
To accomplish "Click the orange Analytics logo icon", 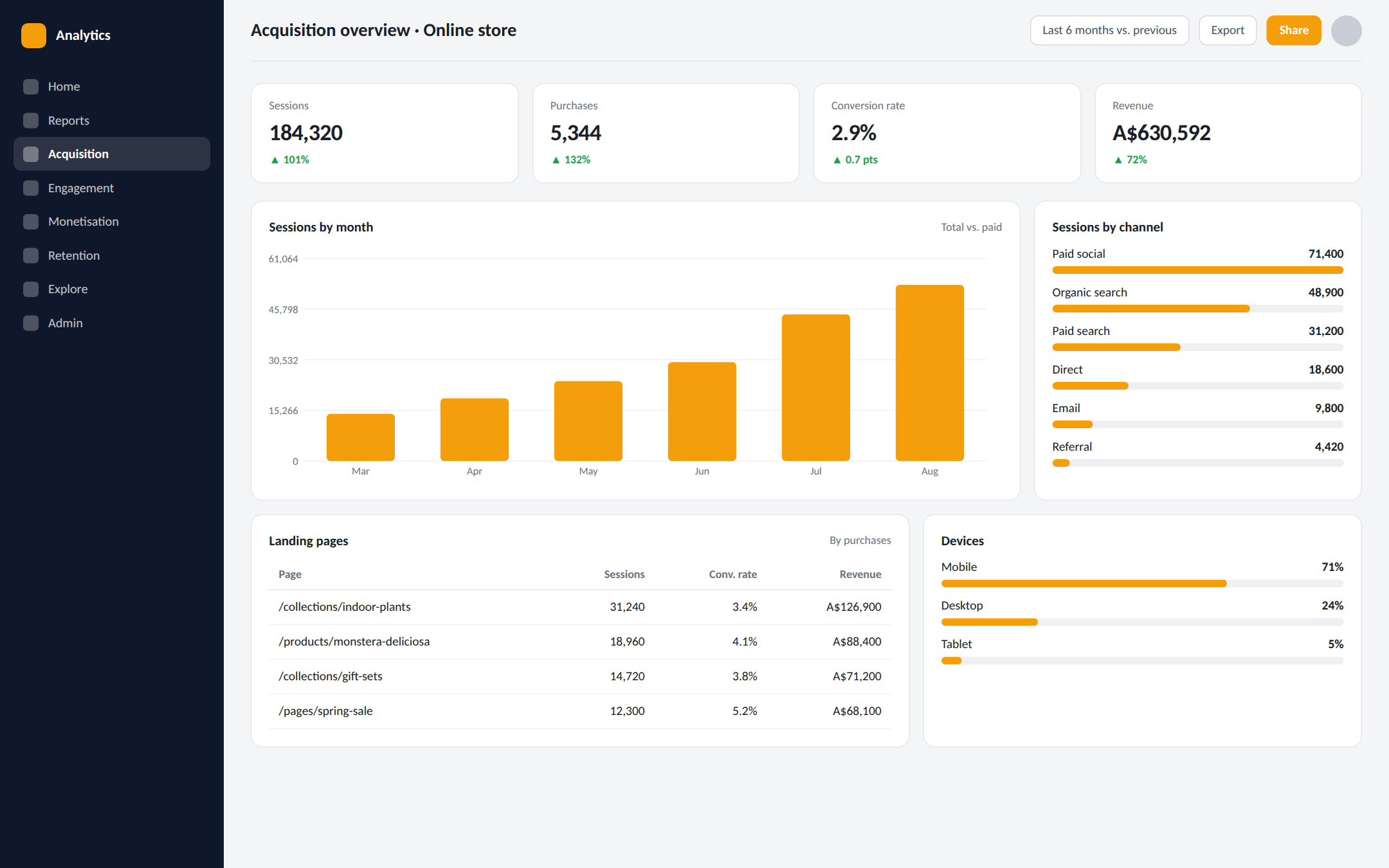I will [x=33, y=35].
